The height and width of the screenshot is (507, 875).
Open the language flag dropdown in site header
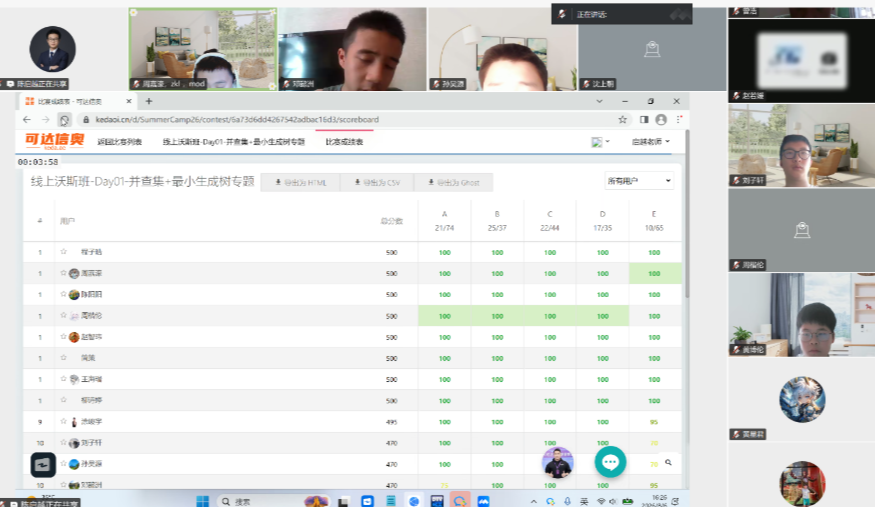(x=600, y=142)
